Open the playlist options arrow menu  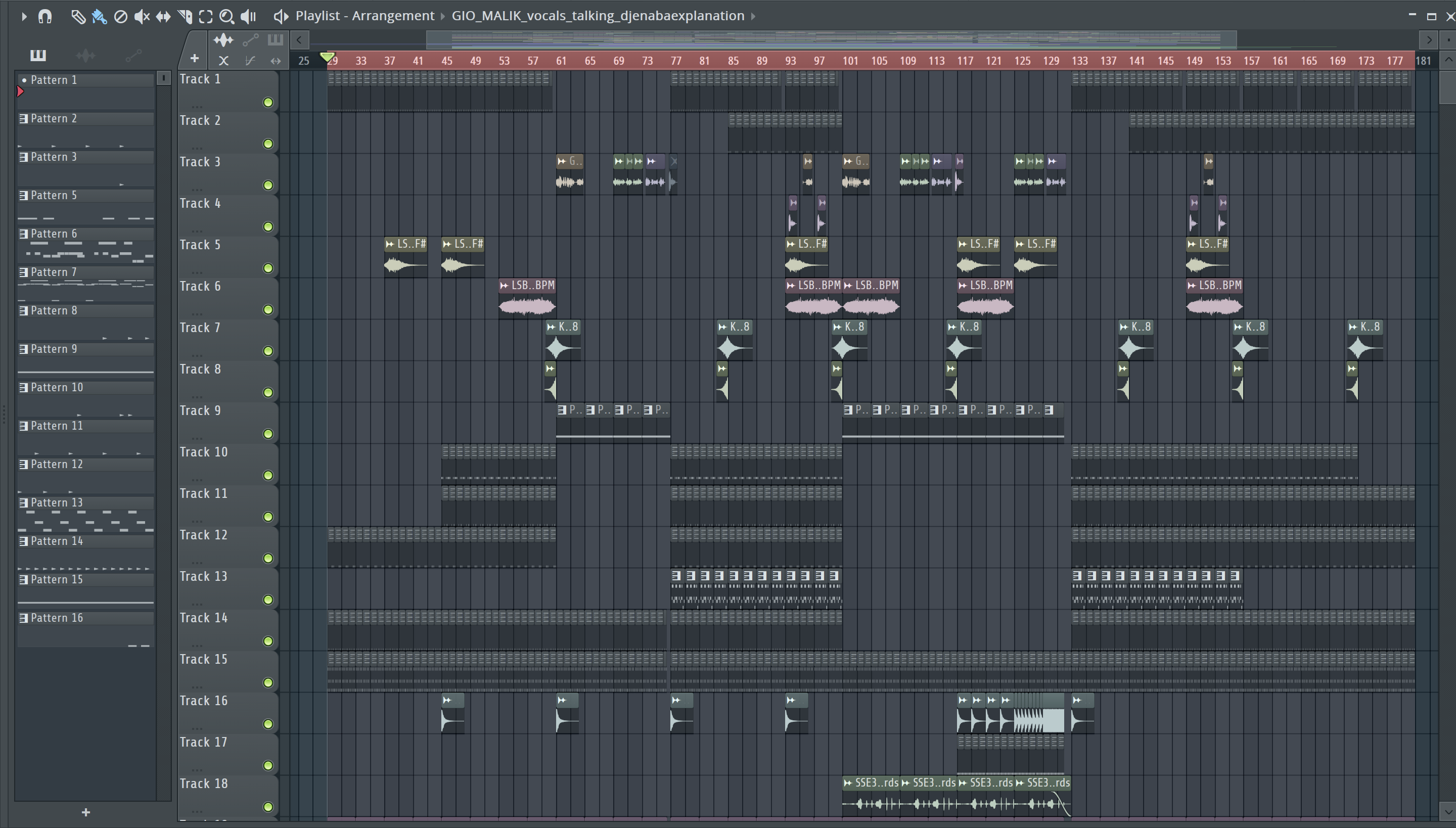23,17
